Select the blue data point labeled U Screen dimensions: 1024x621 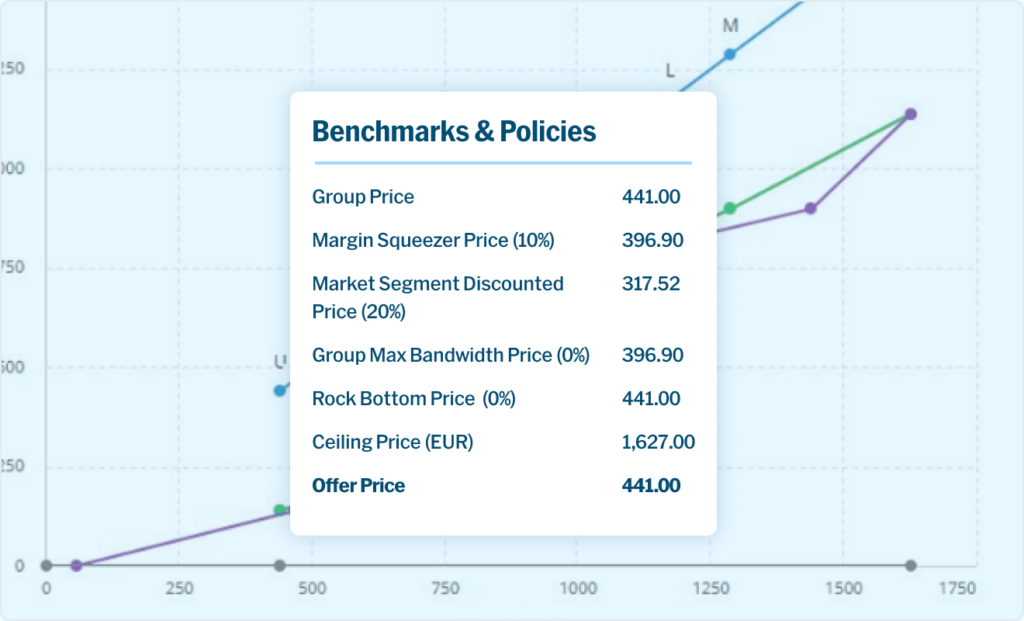pos(280,390)
